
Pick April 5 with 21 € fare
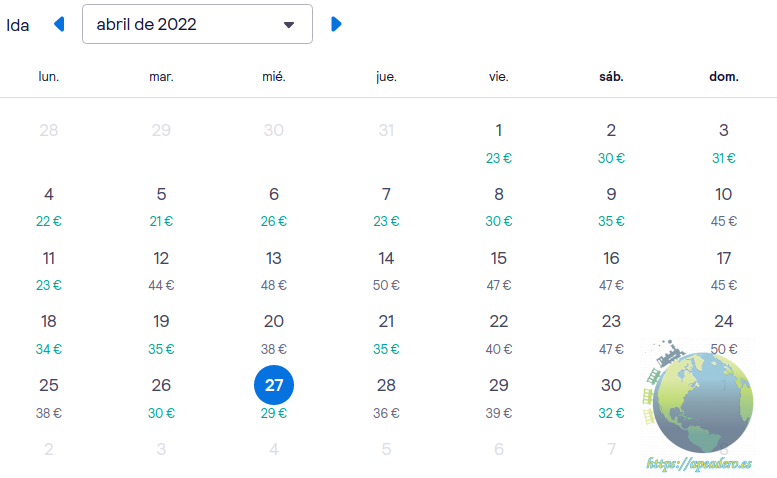[x=161, y=205]
